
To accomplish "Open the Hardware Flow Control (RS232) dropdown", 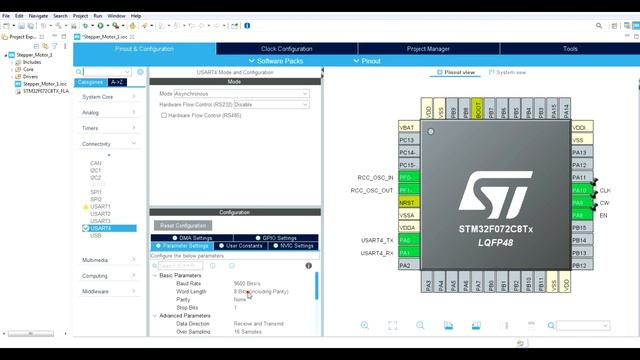I will click(271, 105).
